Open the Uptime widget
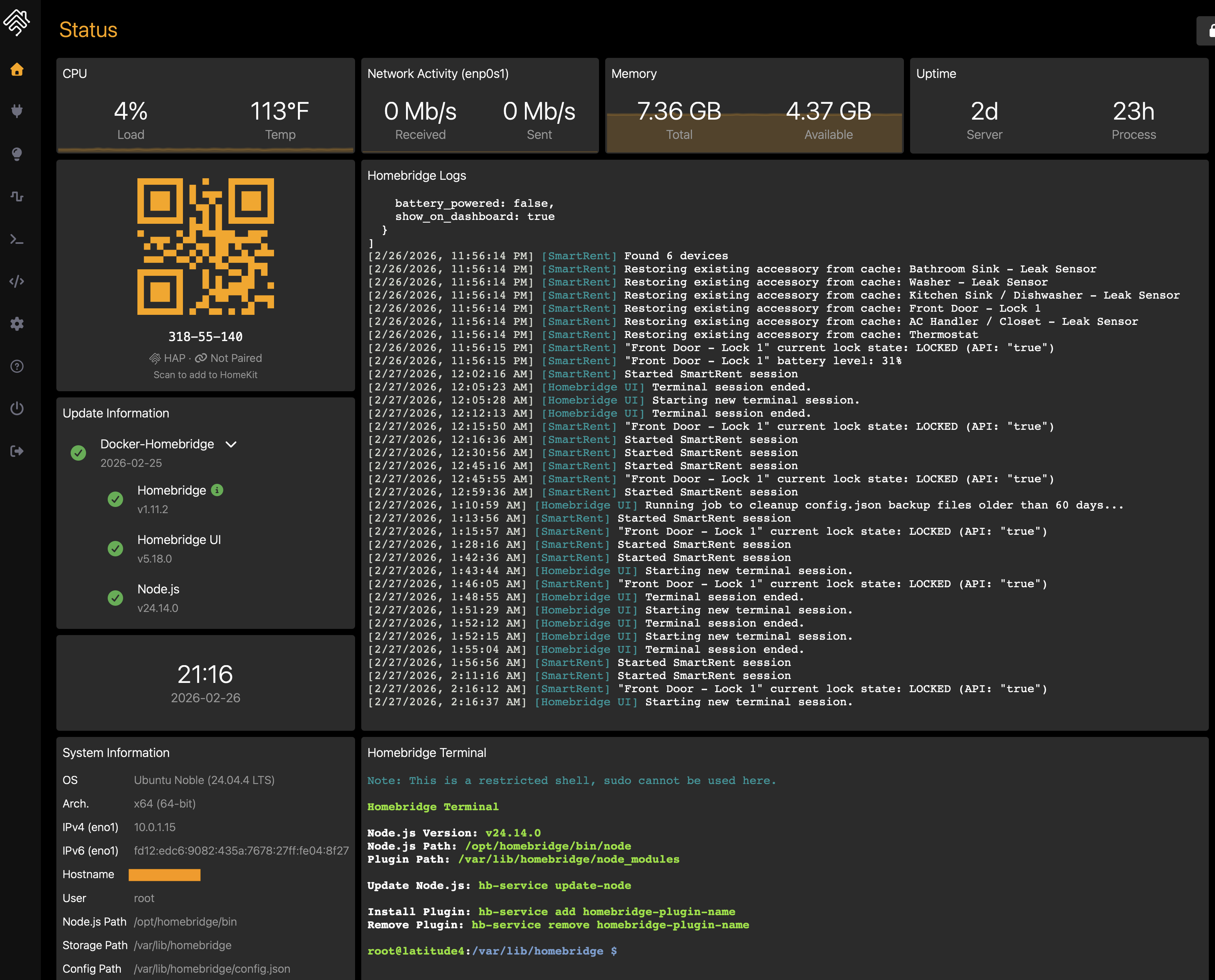The width and height of the screenshot is (1215, 980). [x=1059, y=106]
